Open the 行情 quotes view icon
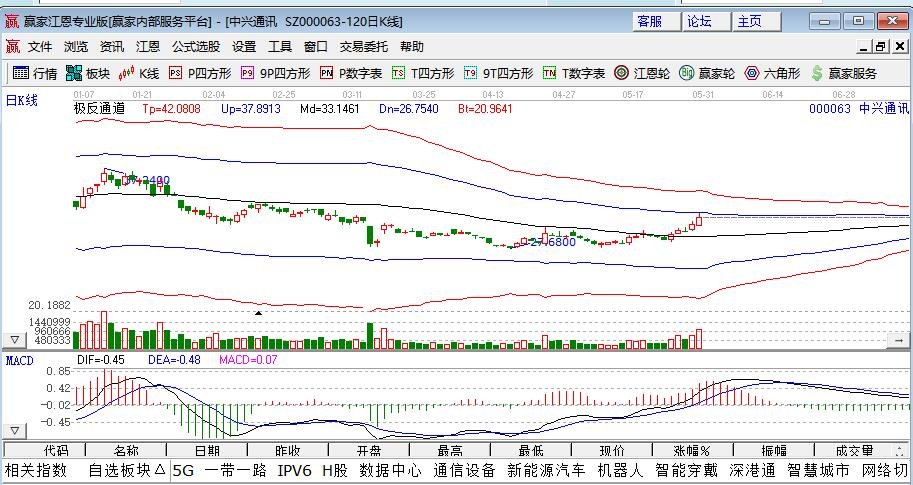 34,73
